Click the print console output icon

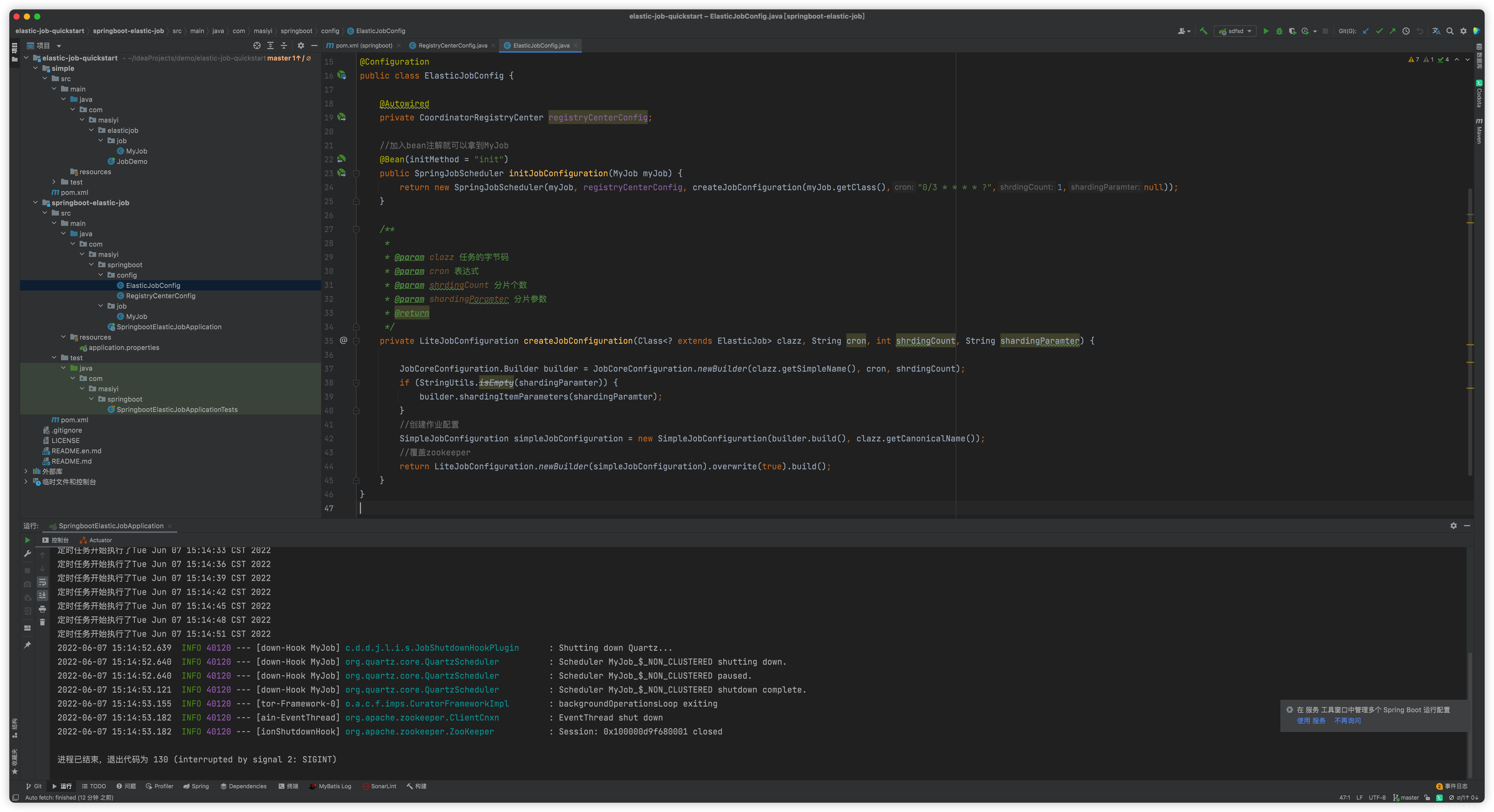42,609
